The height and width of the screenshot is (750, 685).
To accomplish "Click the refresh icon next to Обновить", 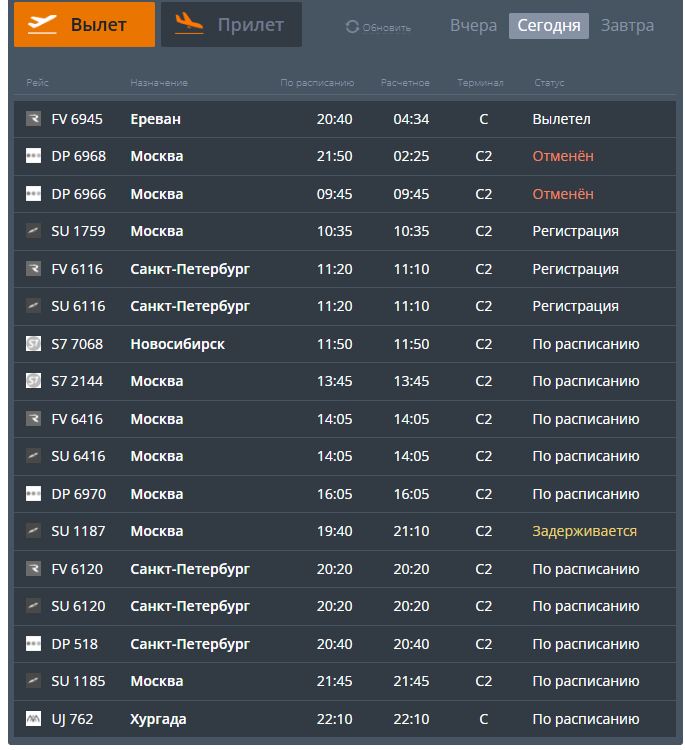I will click(352, 27).
